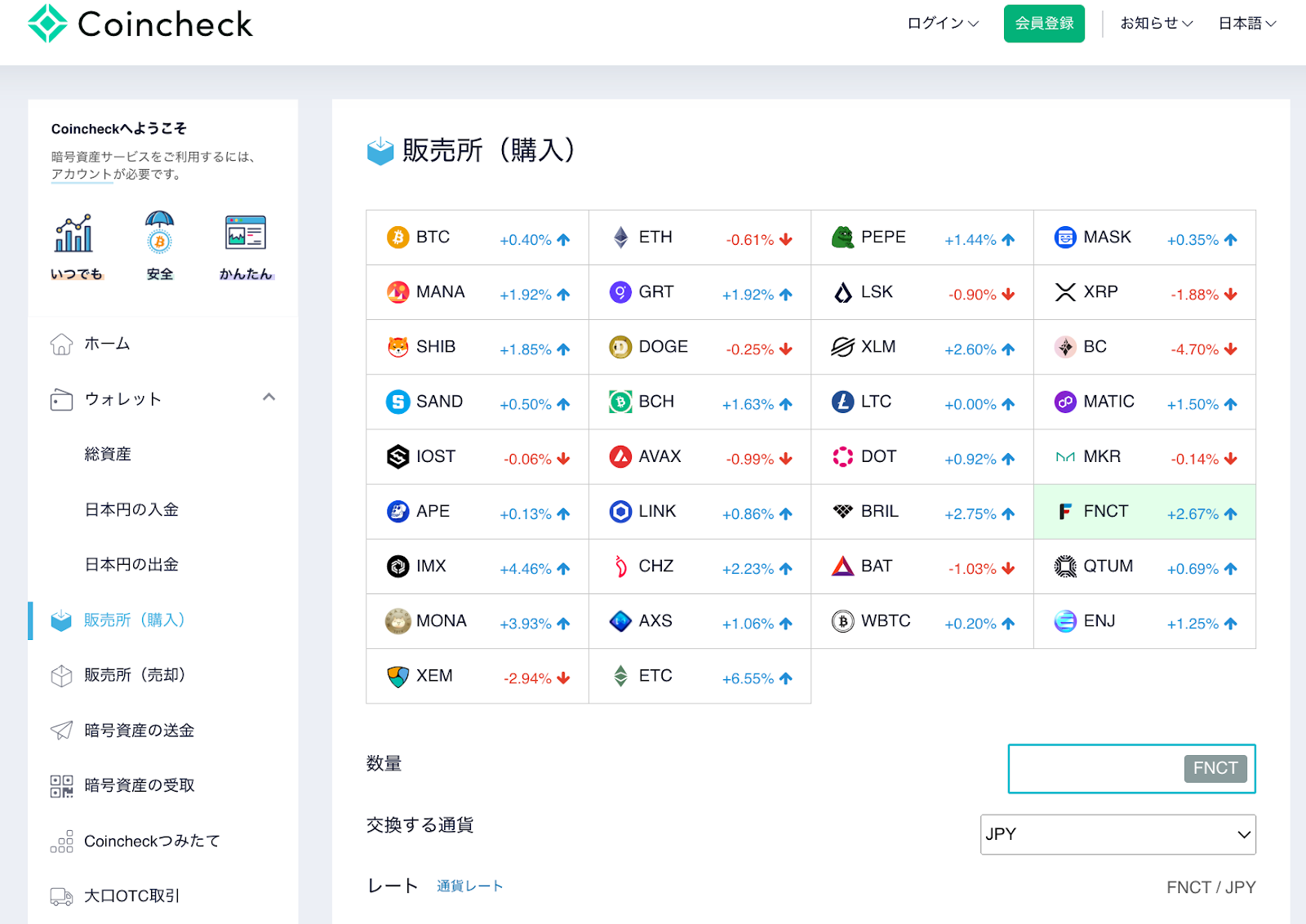Click the FNCT / JPY rate label
1306x924 pixels.
coord(1211,887)
